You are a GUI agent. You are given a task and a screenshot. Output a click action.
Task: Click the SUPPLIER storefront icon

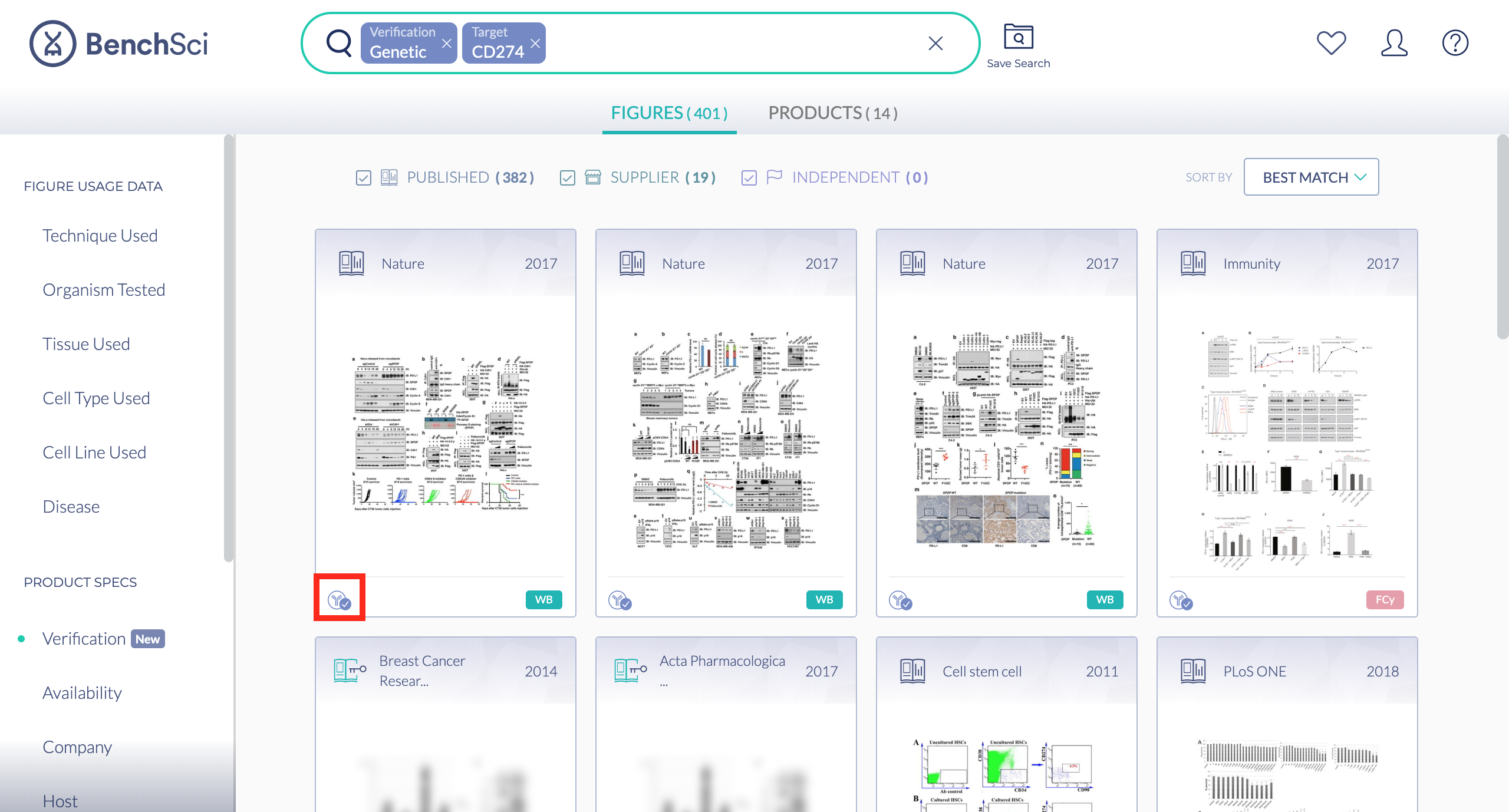tap(593, 177)
